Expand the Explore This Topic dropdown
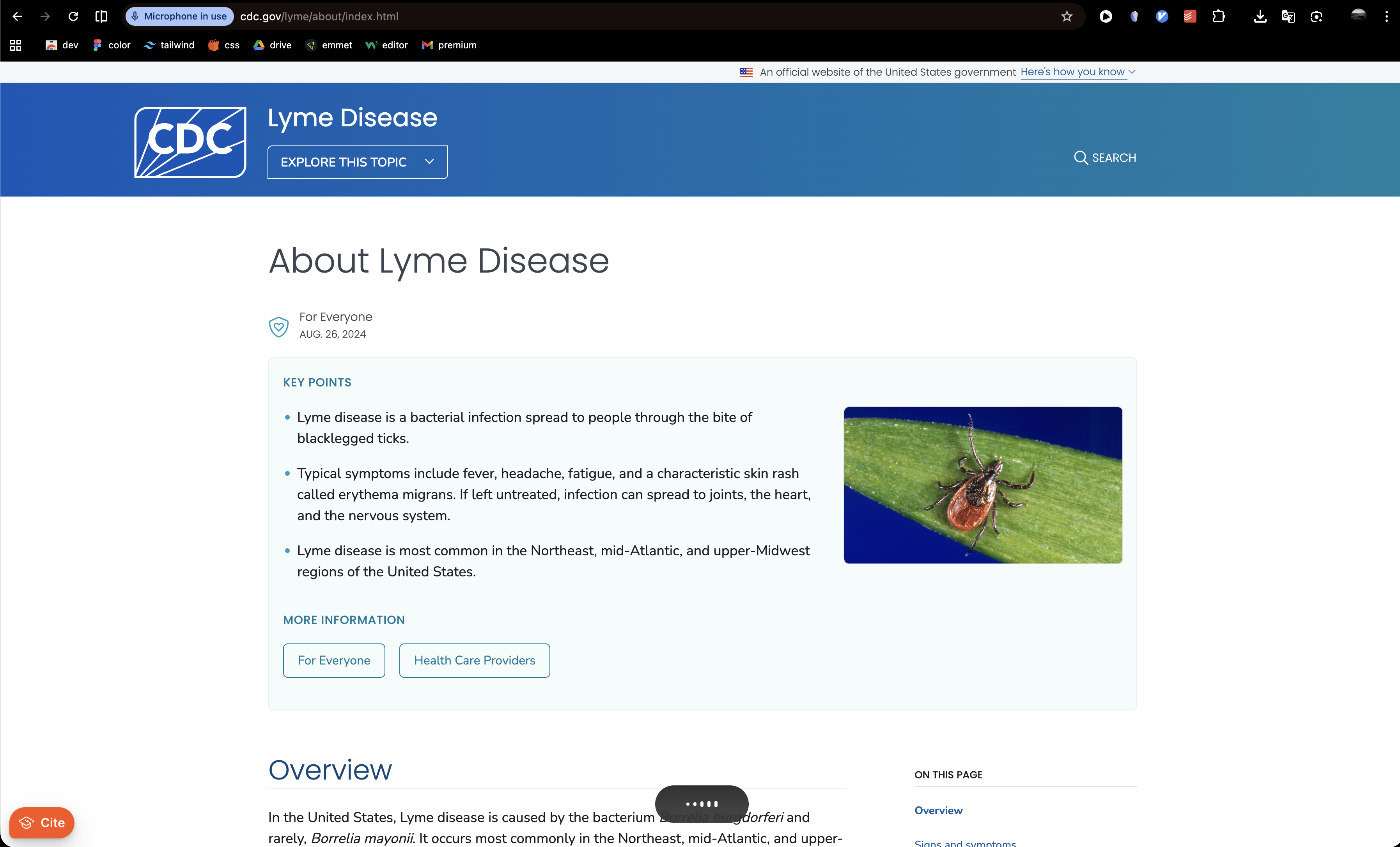 pos(357,162)
